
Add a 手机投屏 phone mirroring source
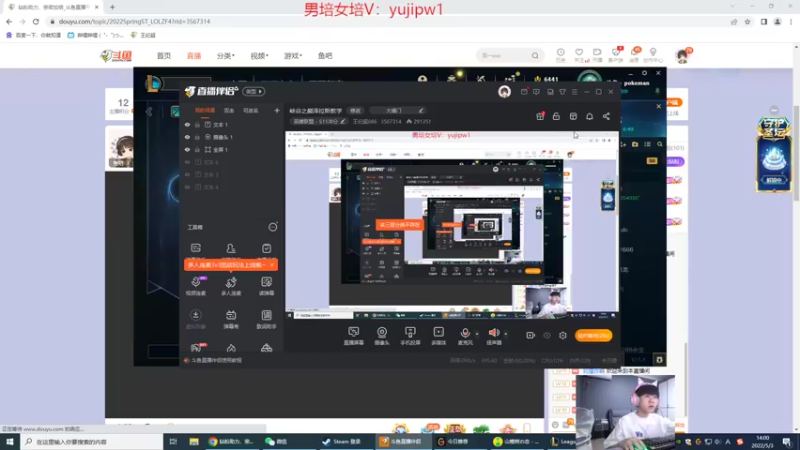[410, 336]
